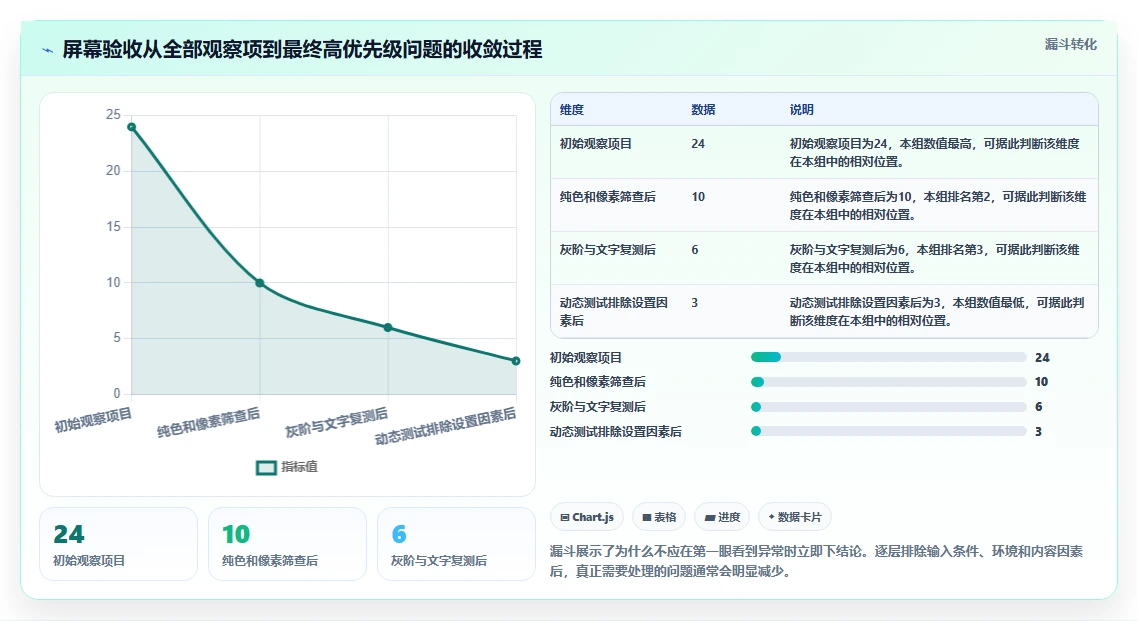Open the 10 纯色和像素筛查后 stat card
The image size is (1138, 621).
coord(287,544)
